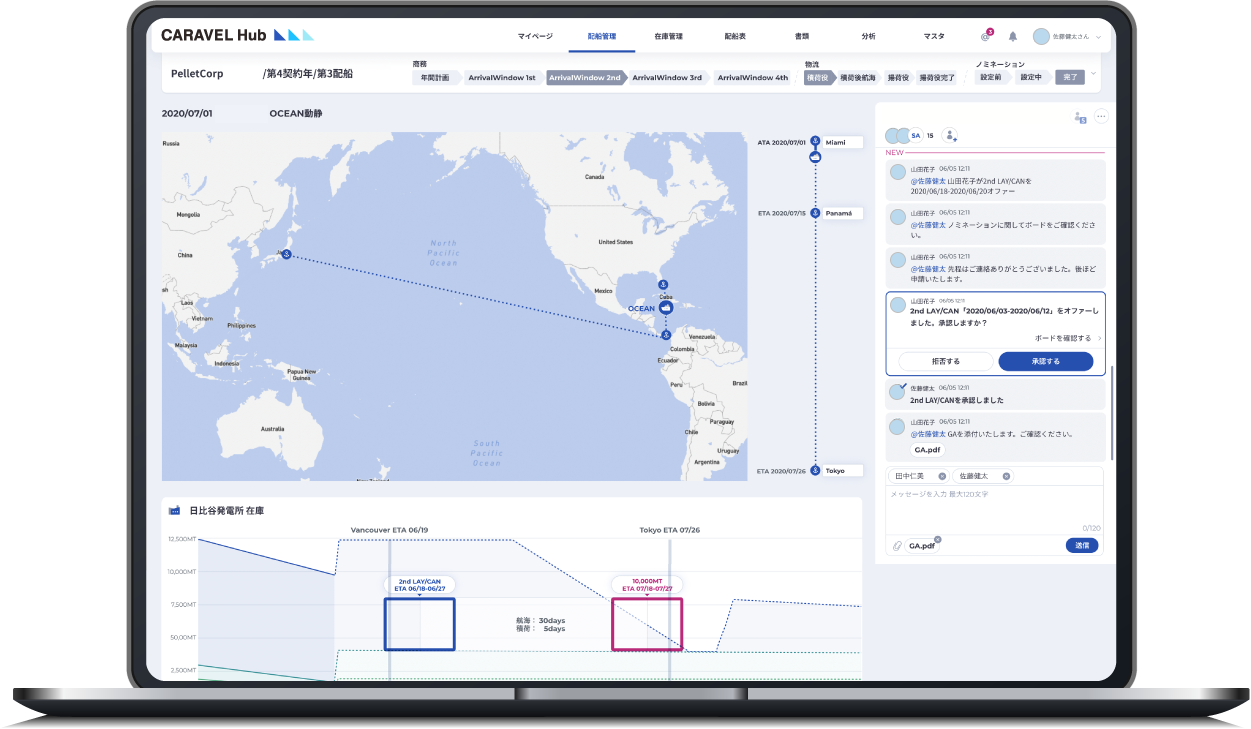
Task: Expand the status bar chevron beside 完了
Action: click(x=1093, y=73)
